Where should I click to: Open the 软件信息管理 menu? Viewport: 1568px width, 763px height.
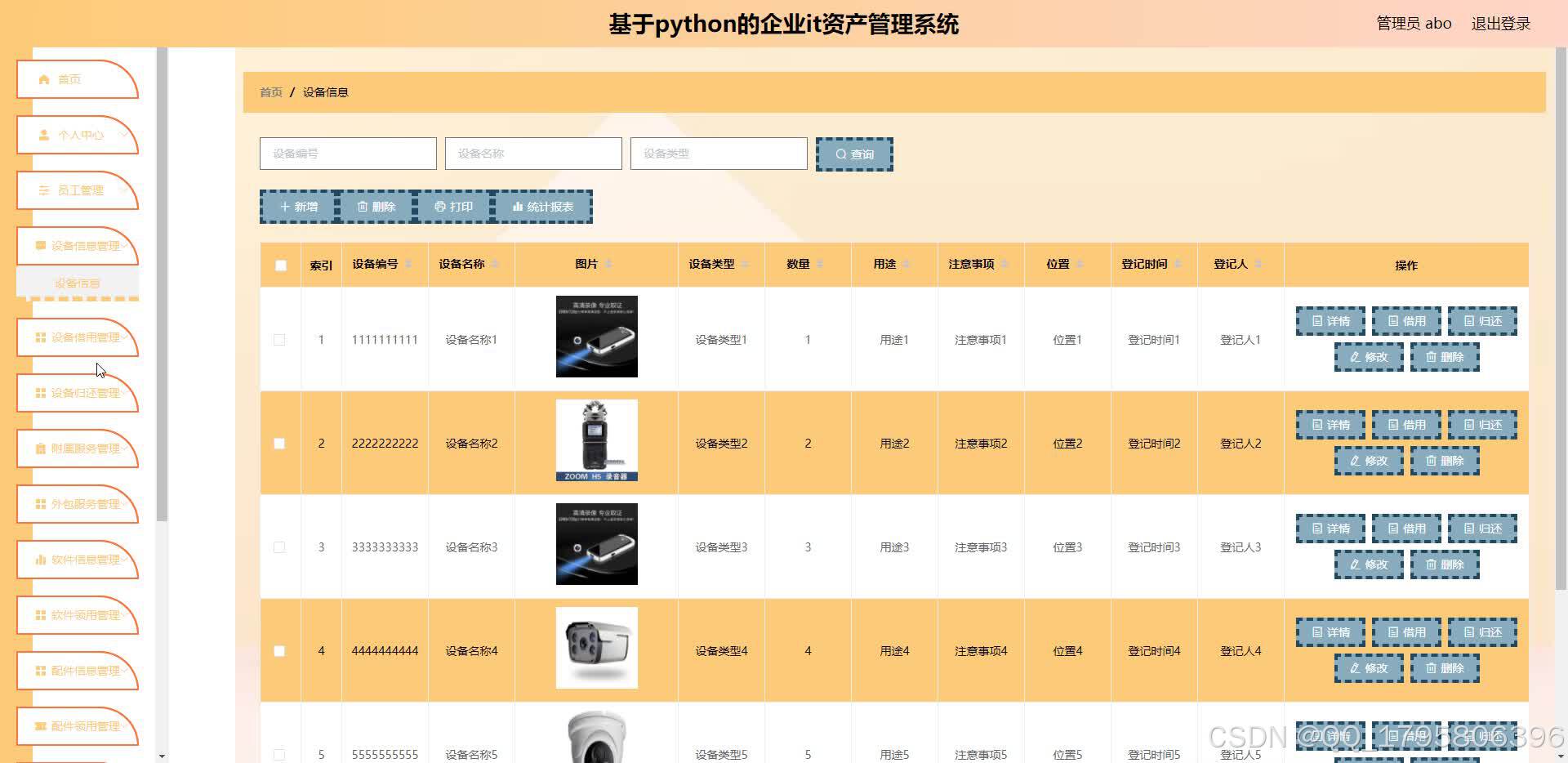pos(78,560)
